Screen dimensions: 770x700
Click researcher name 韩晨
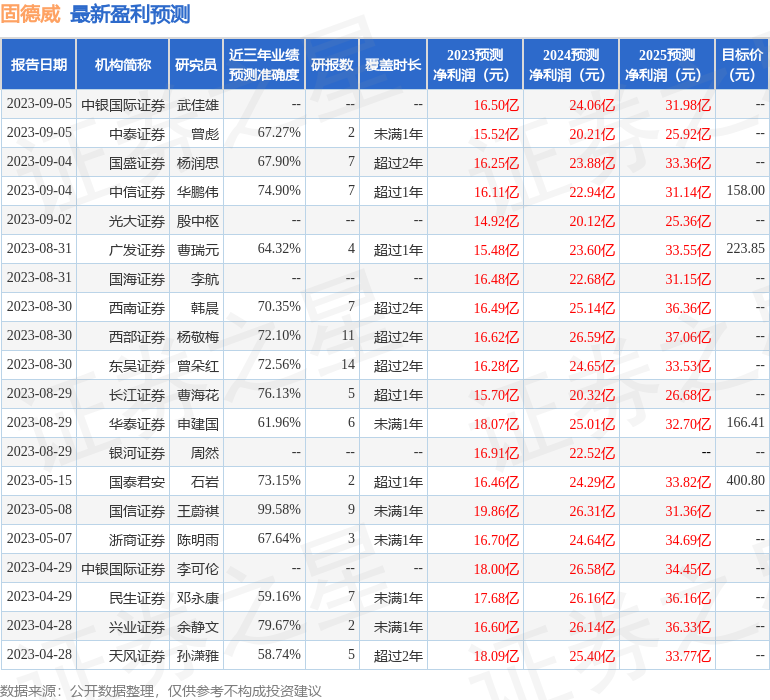click(205, 308)
